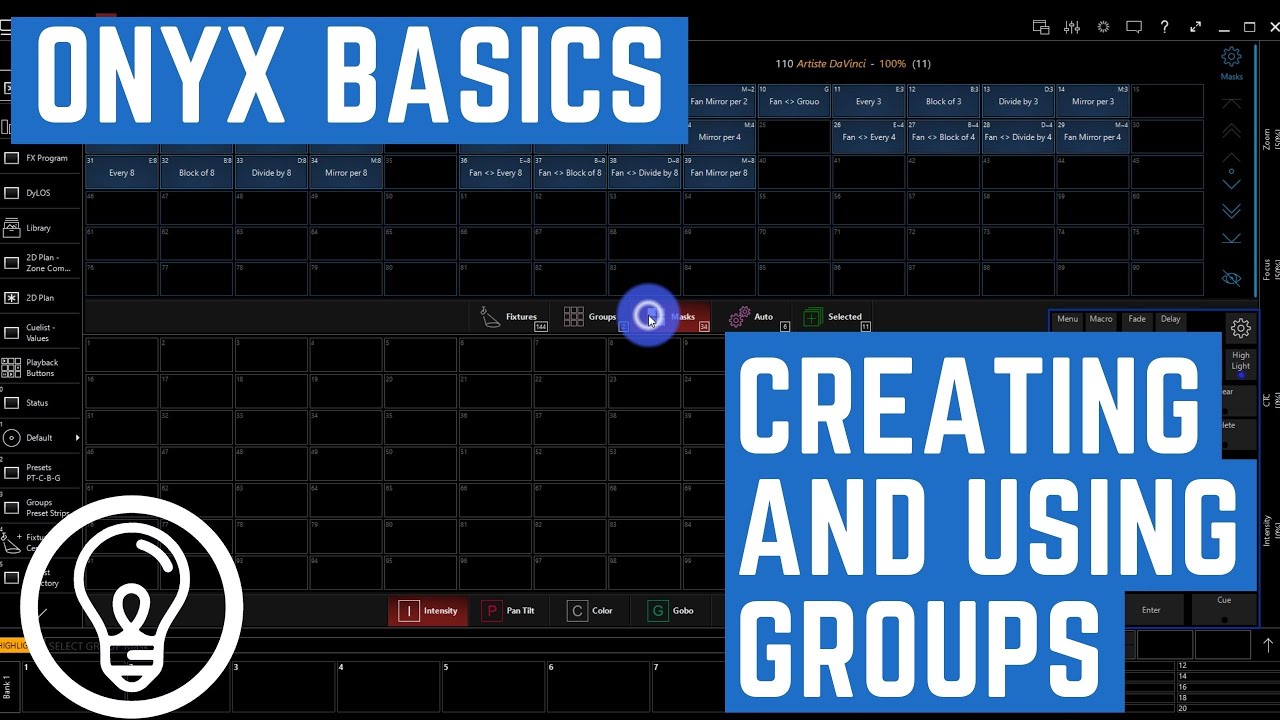1280x720 pixels.
Task: Select the Fan <> Divide by 8 mask
Action: (x=645, y=172)
